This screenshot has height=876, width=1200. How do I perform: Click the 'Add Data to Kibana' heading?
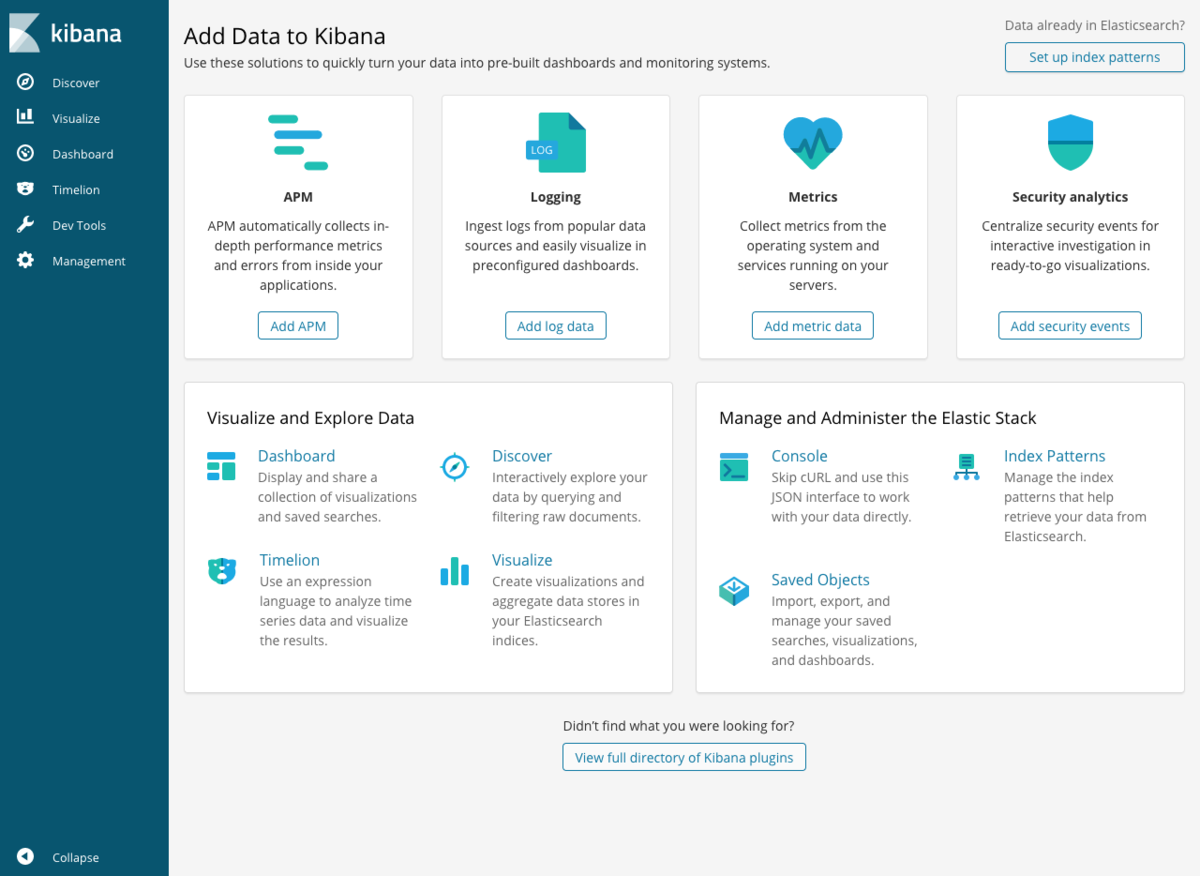tap(285, 37)
